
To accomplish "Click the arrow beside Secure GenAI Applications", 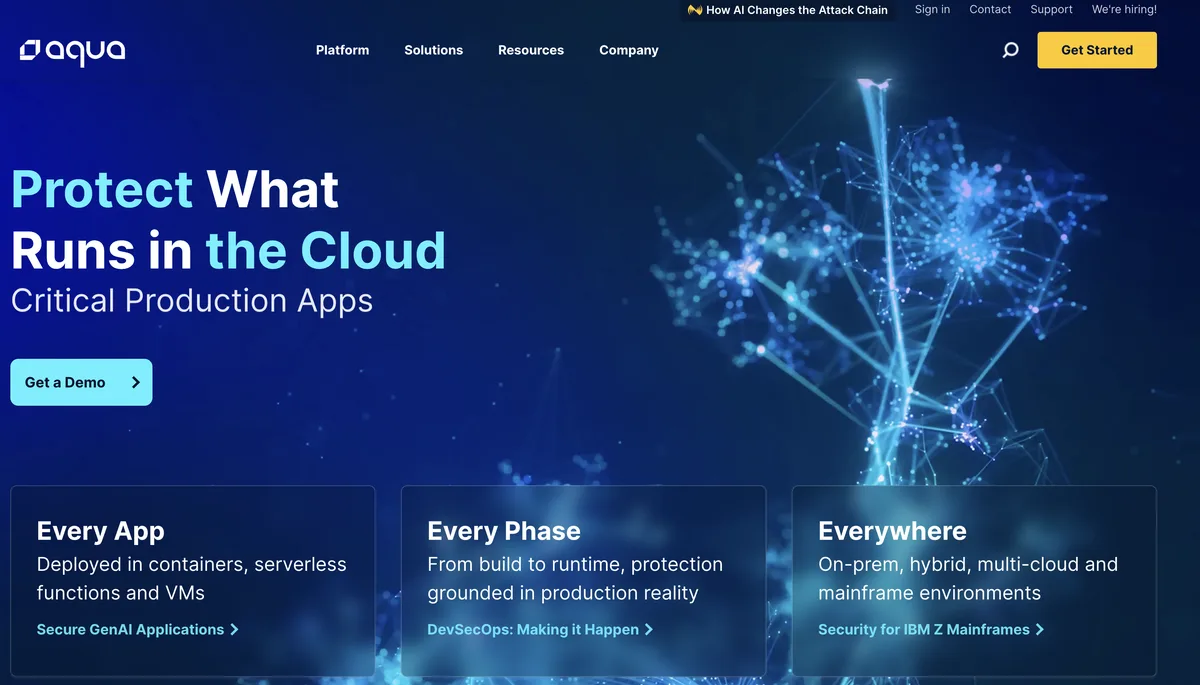I will point(234,629).
